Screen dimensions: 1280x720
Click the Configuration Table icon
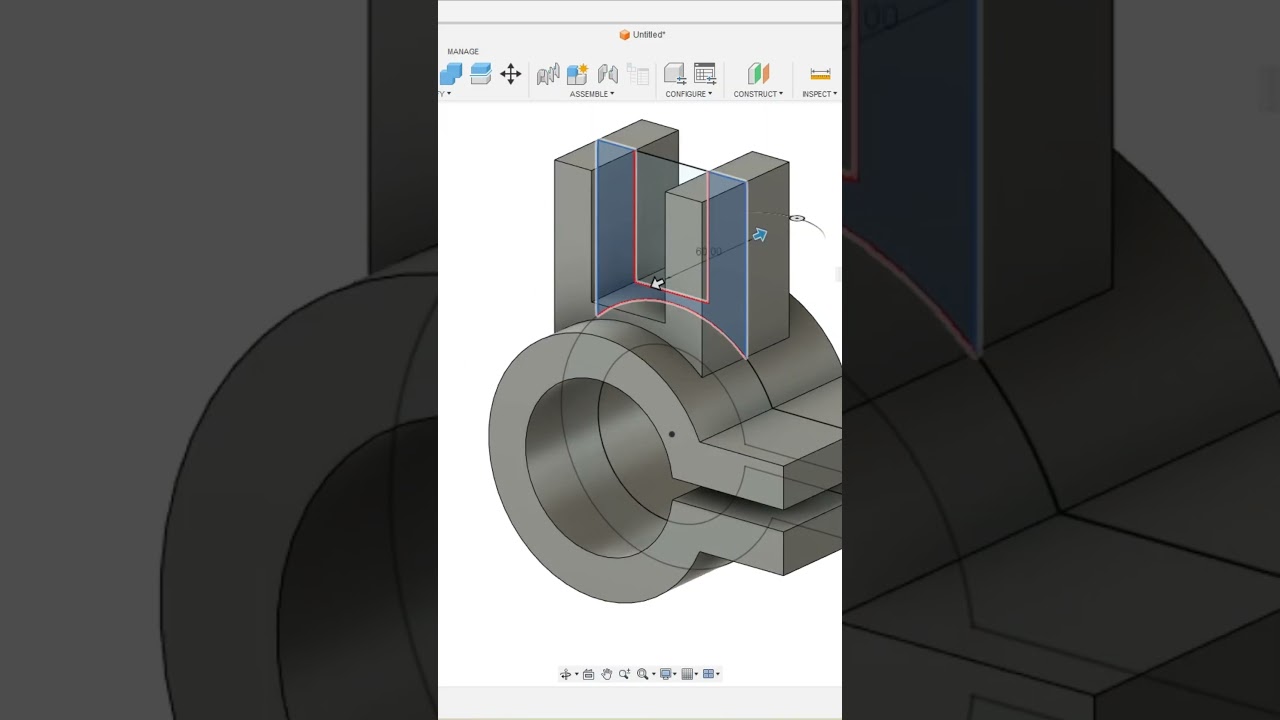(705, 74)
